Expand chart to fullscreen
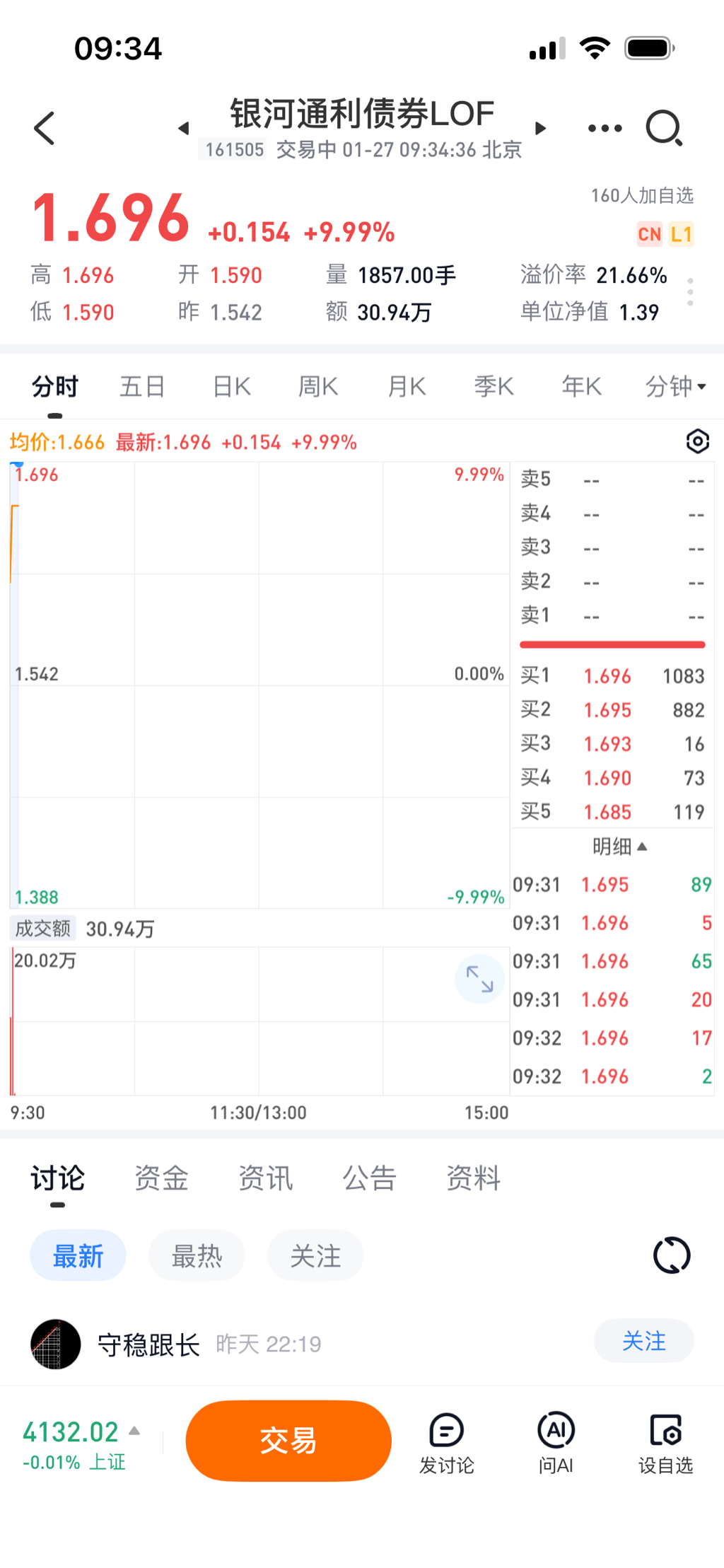The image size is (724, 1568). pyautogui.click(x=479, y=979)
